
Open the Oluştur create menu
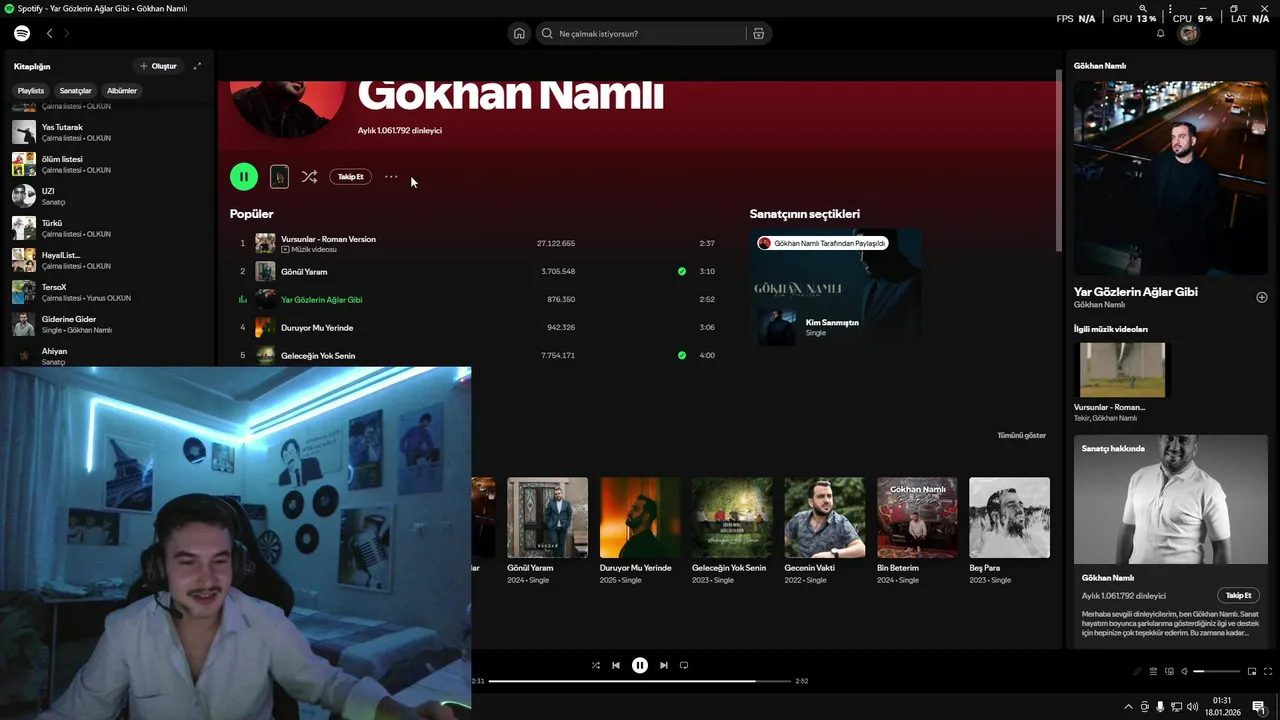coord(158,66)
